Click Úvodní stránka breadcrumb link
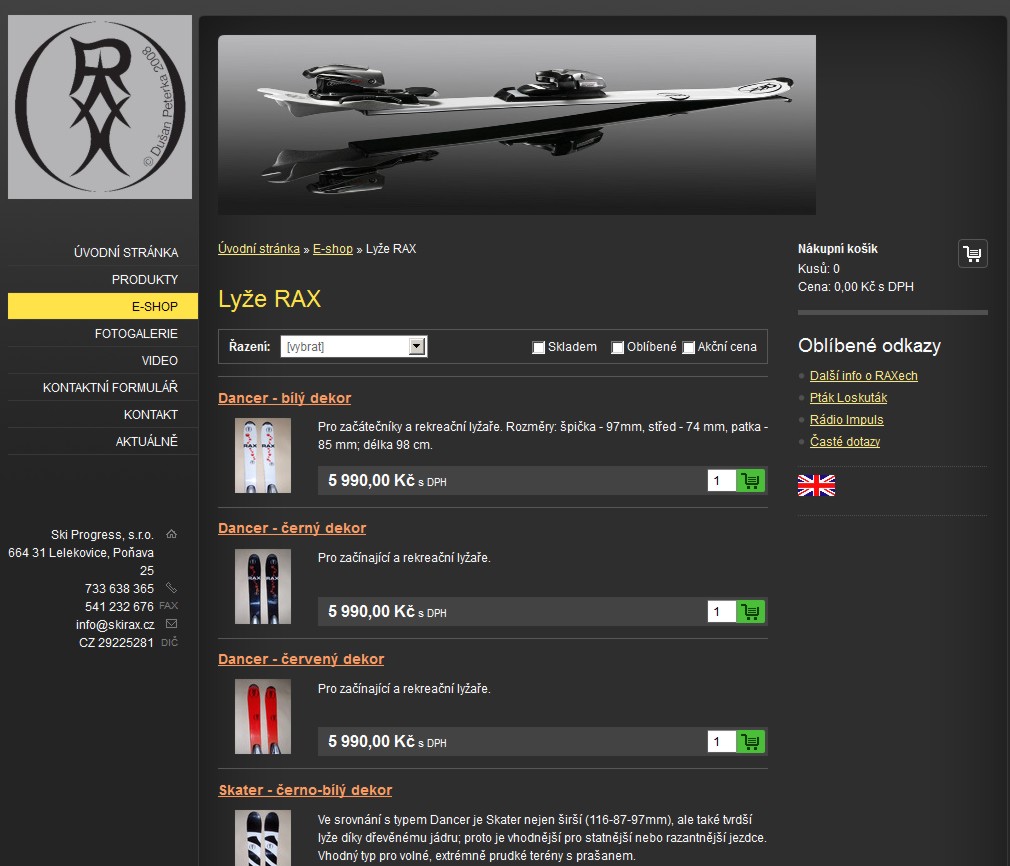The width and height of the screenshot is (1010, 866). point(259,249)
